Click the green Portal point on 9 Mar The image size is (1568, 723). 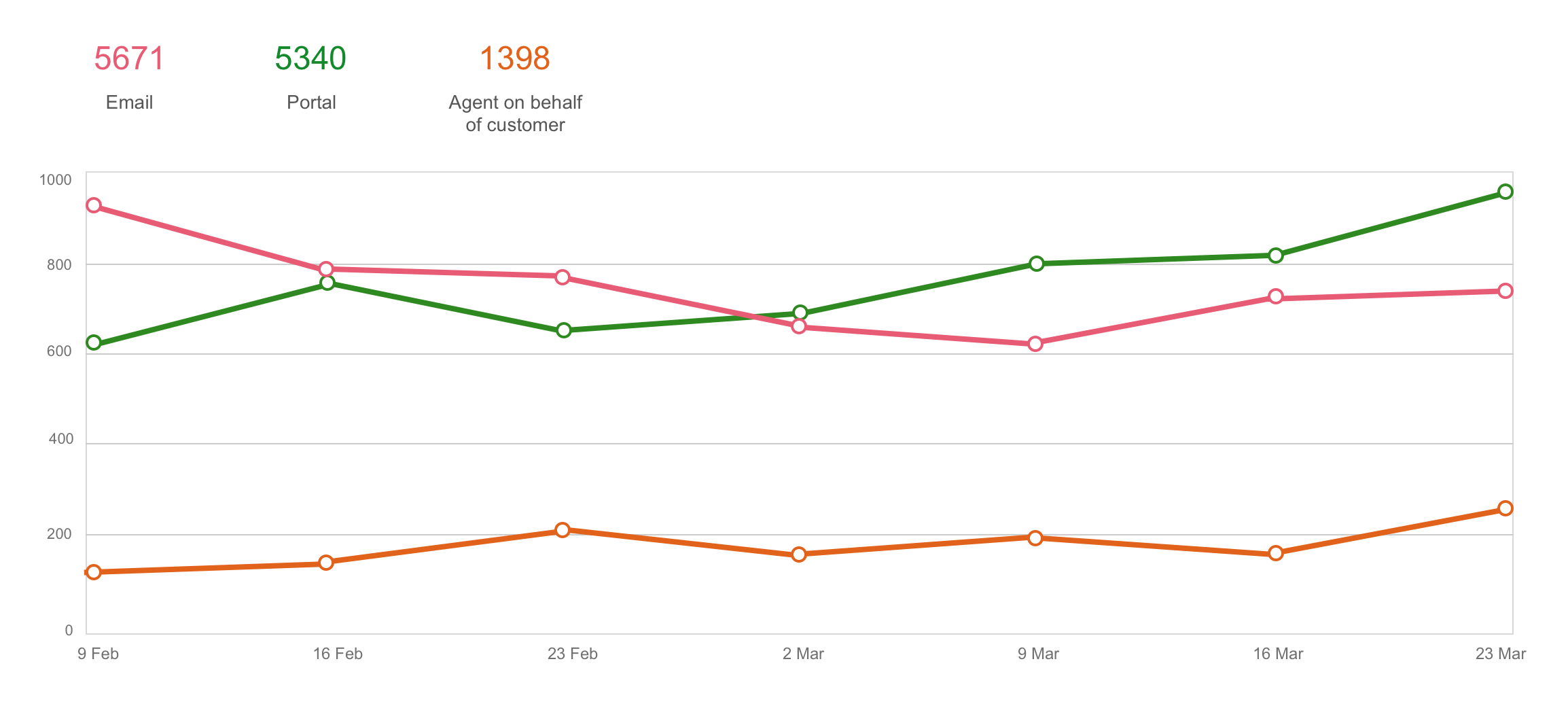[x=1036, y=264]
